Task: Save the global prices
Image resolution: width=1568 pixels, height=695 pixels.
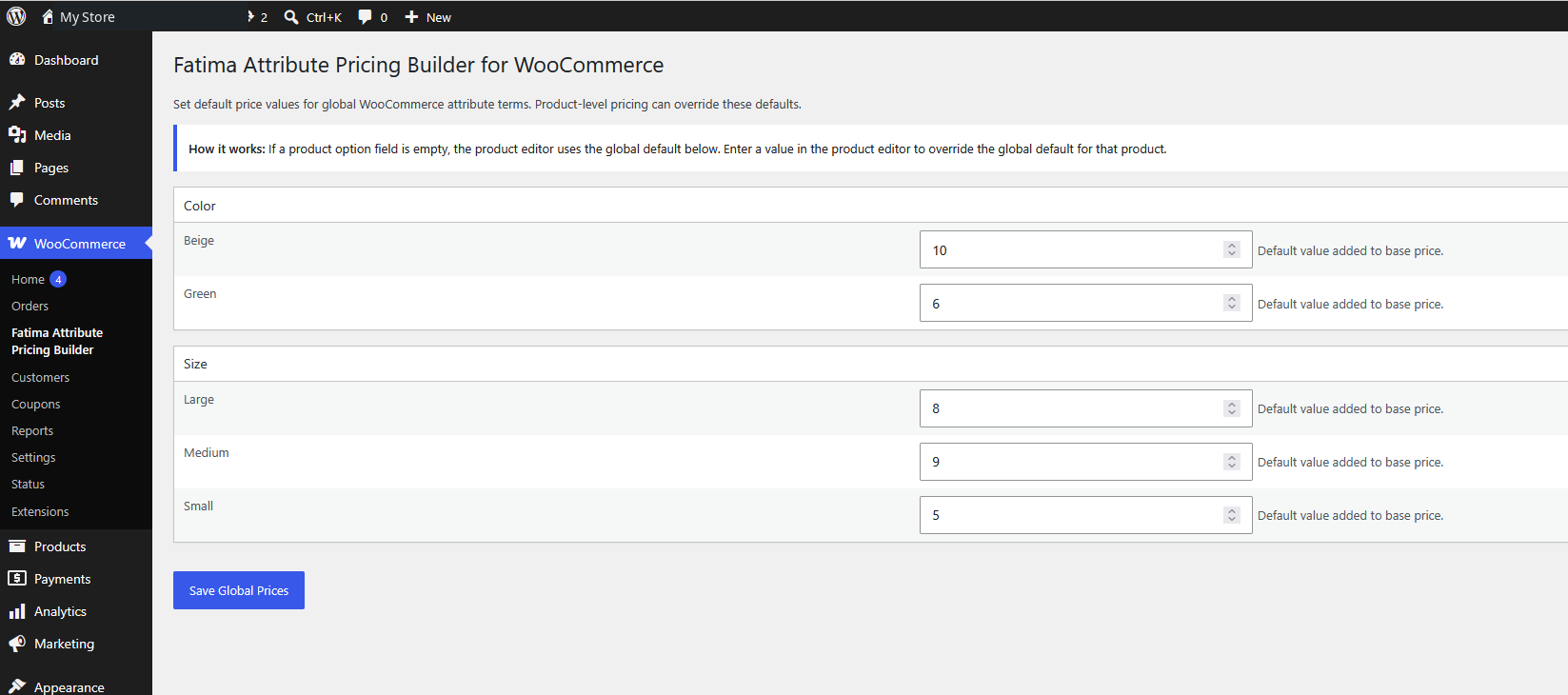Action: pos(239,590)
